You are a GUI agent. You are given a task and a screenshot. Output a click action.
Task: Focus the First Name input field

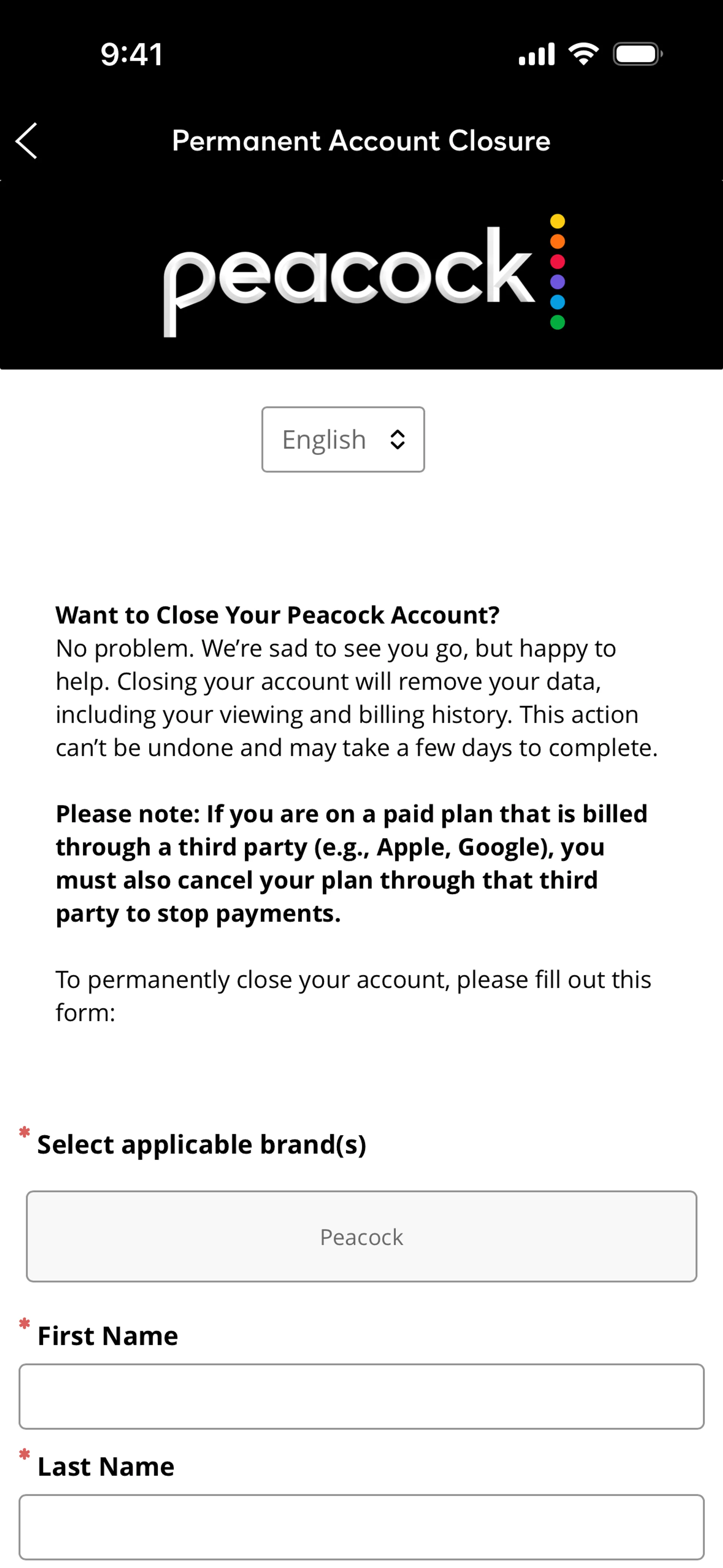click(x=361, y=1396)
